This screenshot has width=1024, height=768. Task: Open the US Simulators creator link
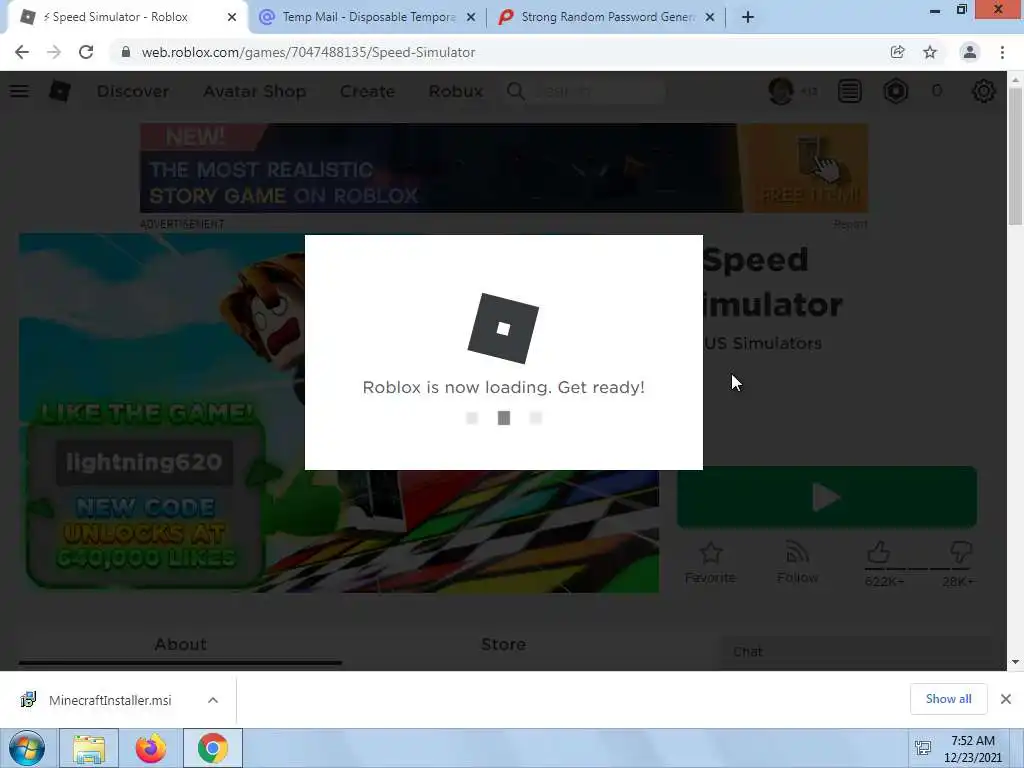763,344
